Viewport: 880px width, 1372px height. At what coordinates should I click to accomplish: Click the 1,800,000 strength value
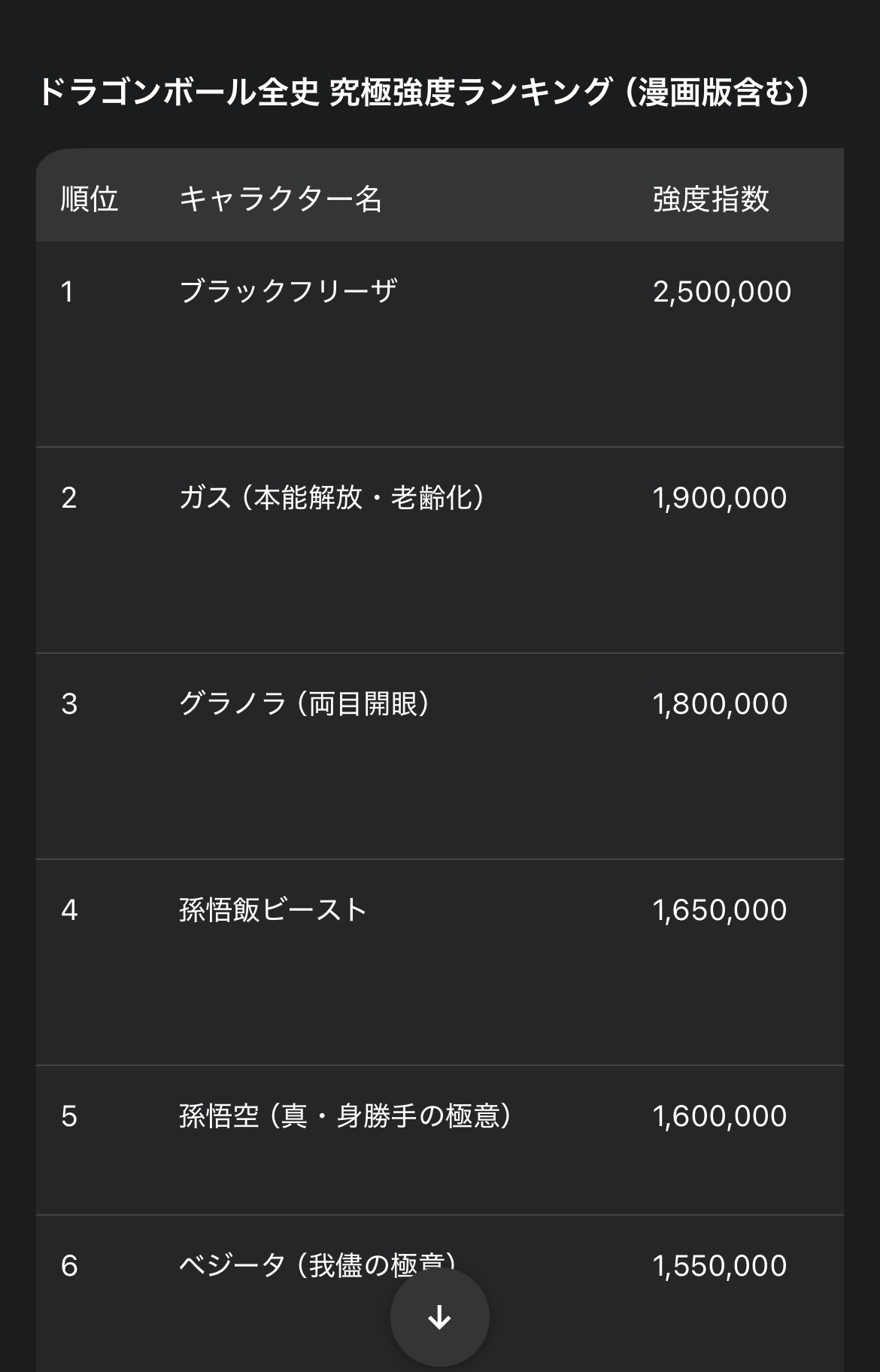[719, 704]
